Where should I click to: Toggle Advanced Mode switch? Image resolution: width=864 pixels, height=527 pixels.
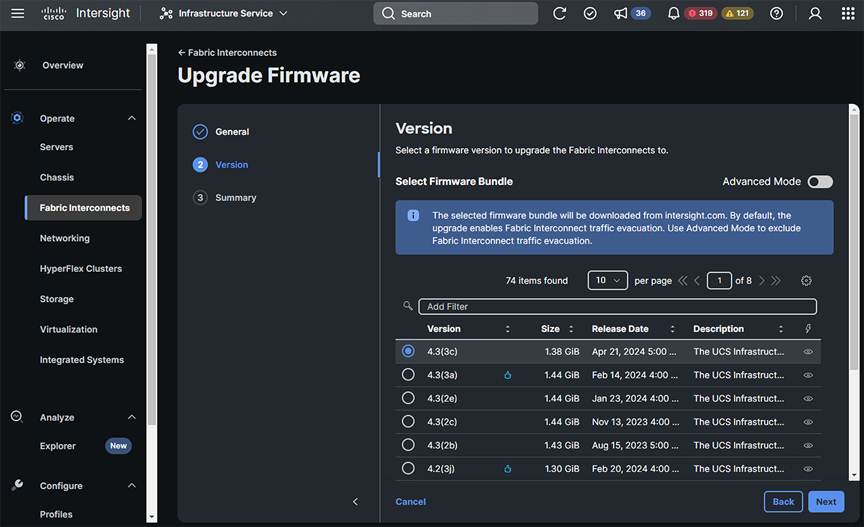click(x=820, y=181)
